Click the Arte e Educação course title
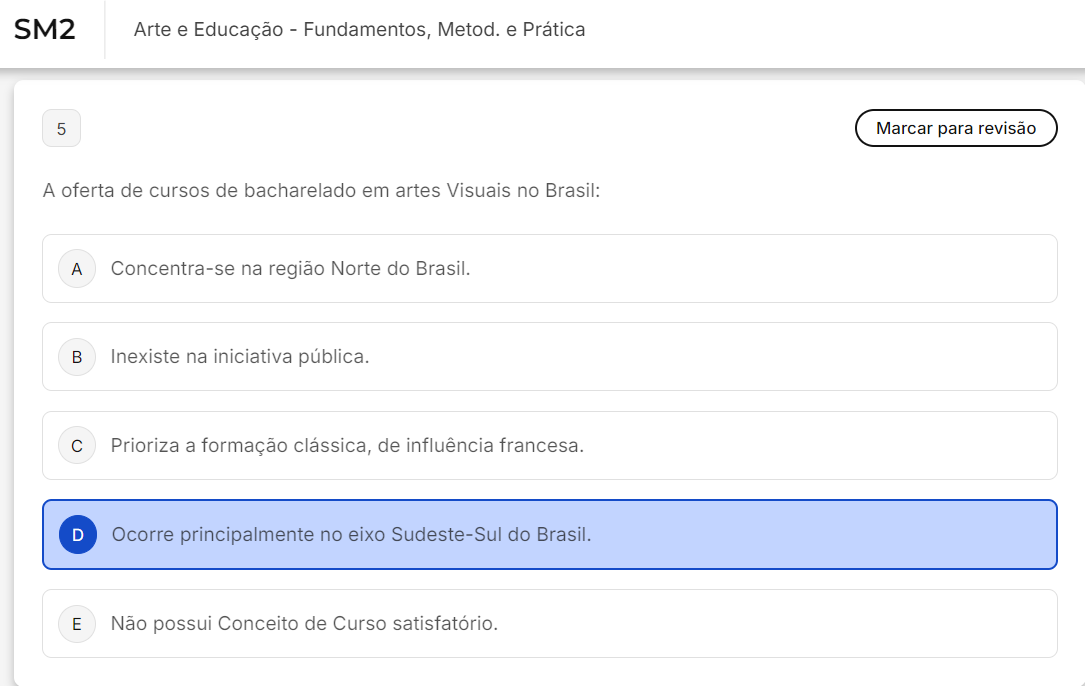Image resolution: width=1085 pixels, height=686 pixels. coord(359,30)
